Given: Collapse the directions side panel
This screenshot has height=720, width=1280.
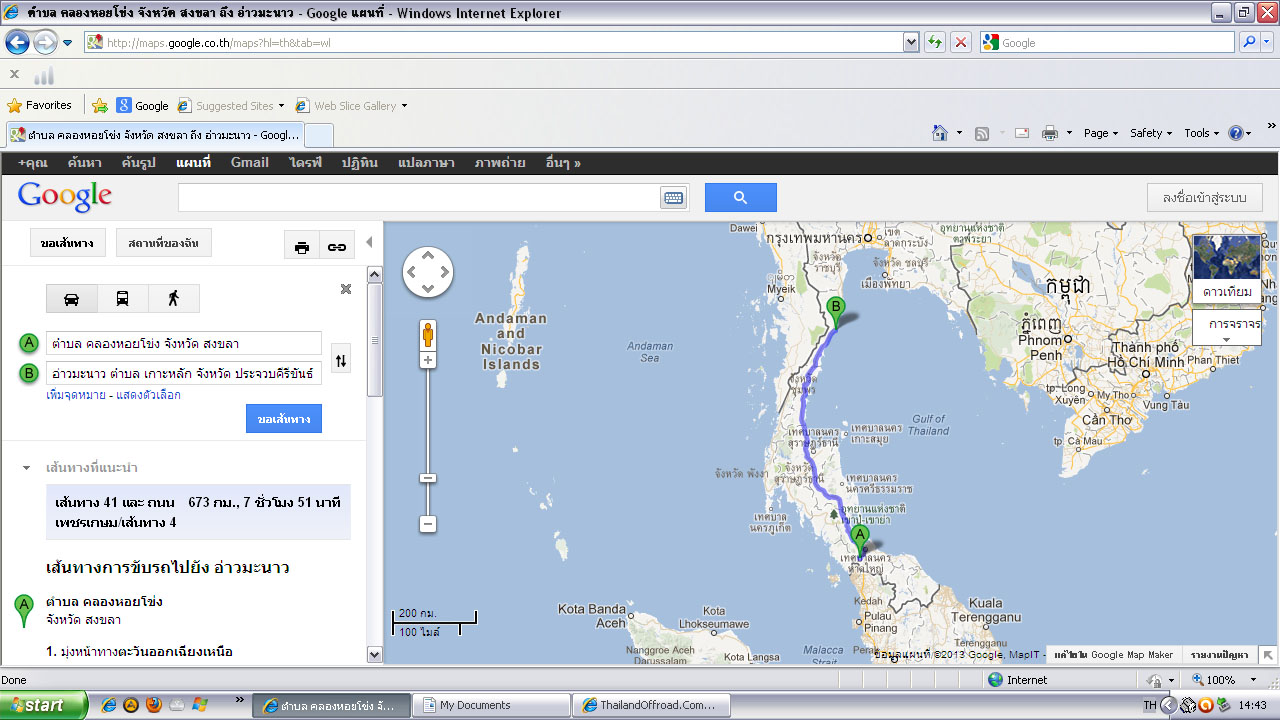Looking at the screenshot, I should coord(369,242).
